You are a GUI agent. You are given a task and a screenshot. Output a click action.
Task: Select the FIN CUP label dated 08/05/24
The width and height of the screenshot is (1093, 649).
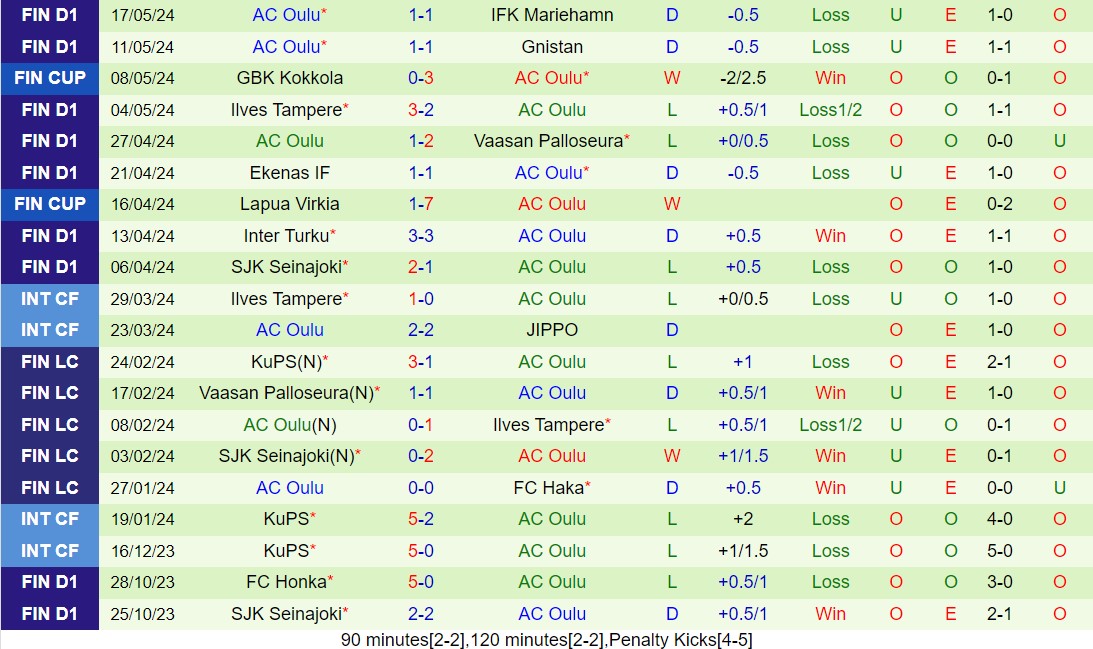(x=50, y=78)
